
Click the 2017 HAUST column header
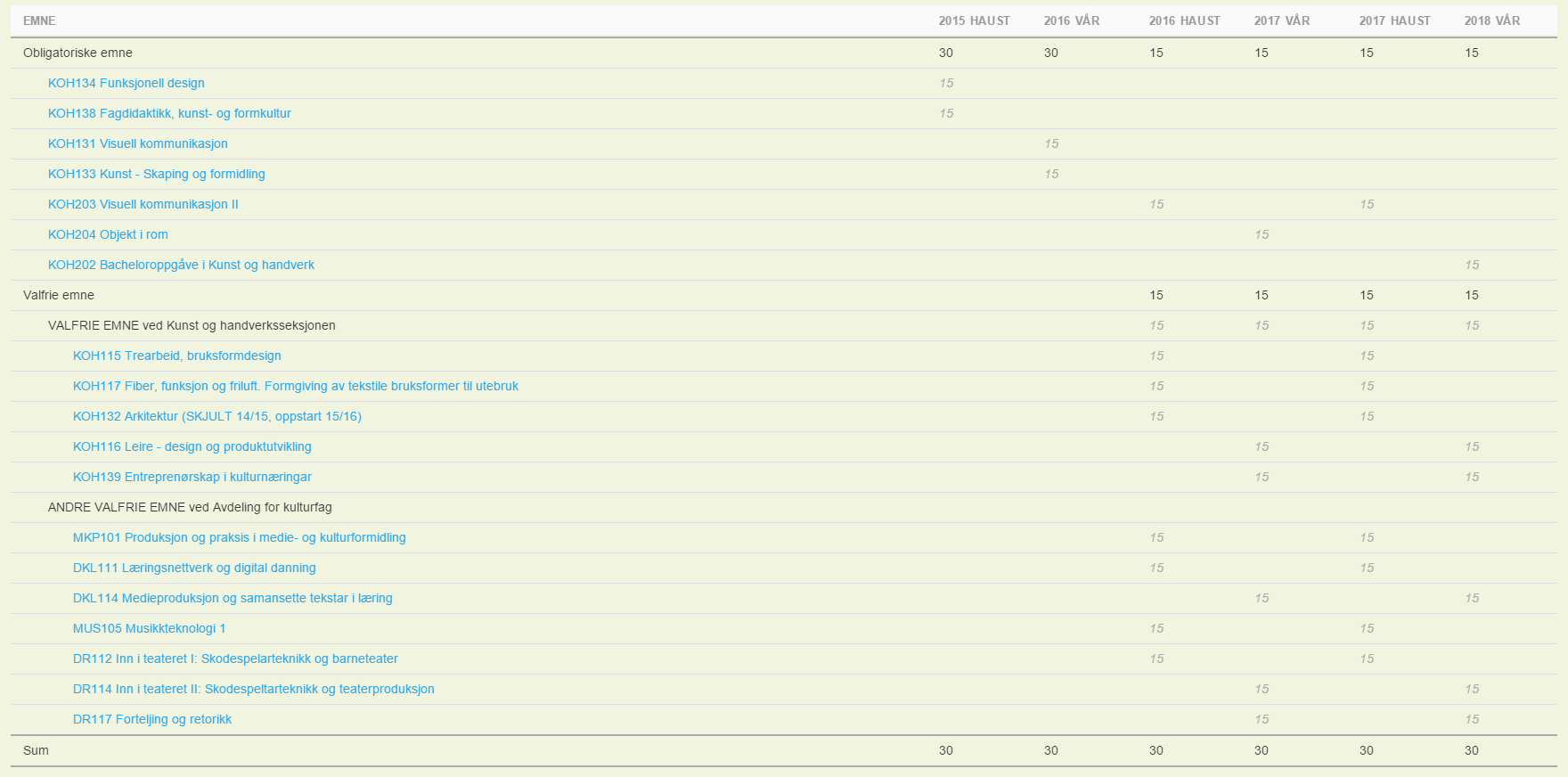point(1395,20)
